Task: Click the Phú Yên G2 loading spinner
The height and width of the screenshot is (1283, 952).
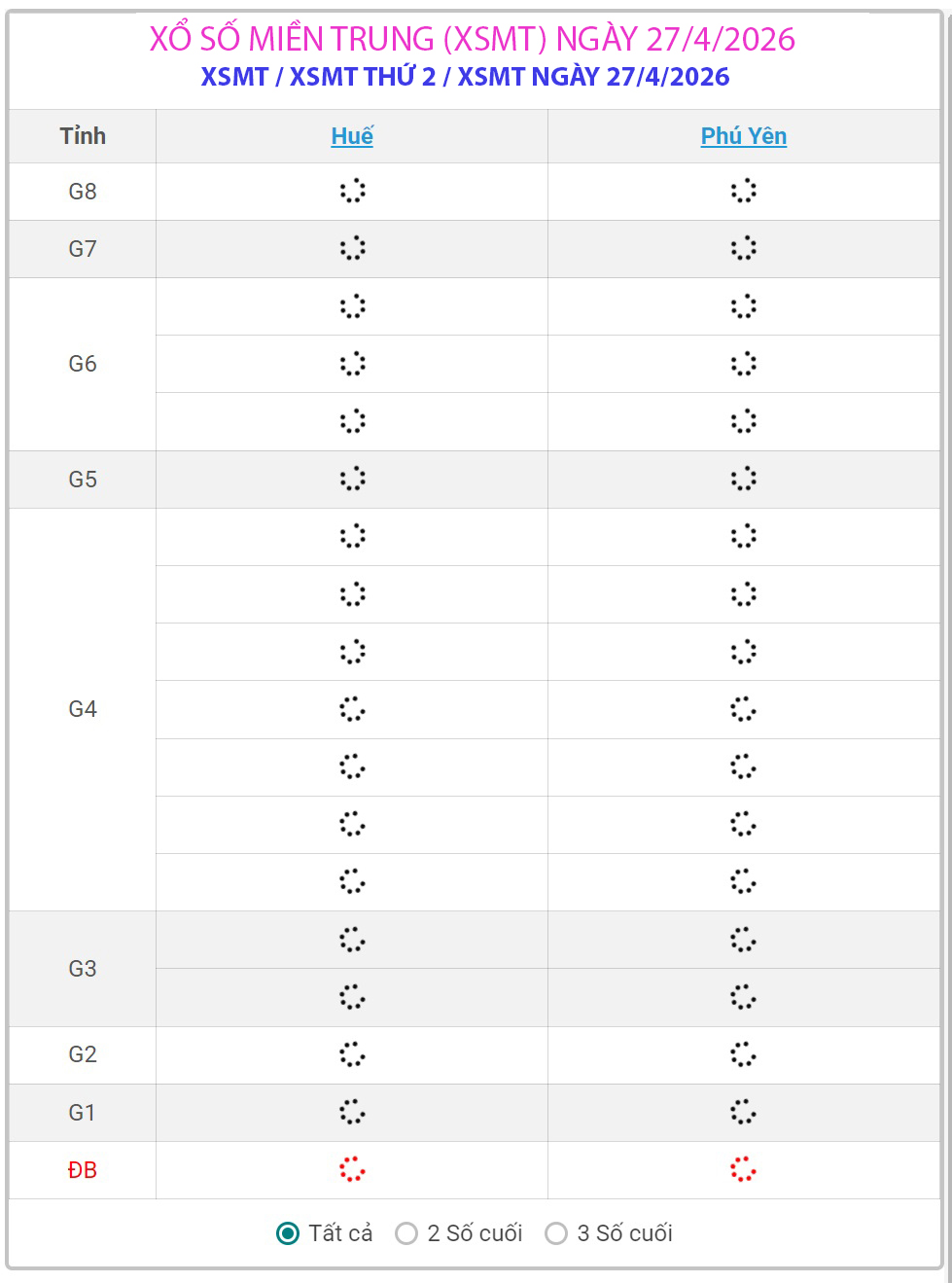Action: click(743, 1054)
